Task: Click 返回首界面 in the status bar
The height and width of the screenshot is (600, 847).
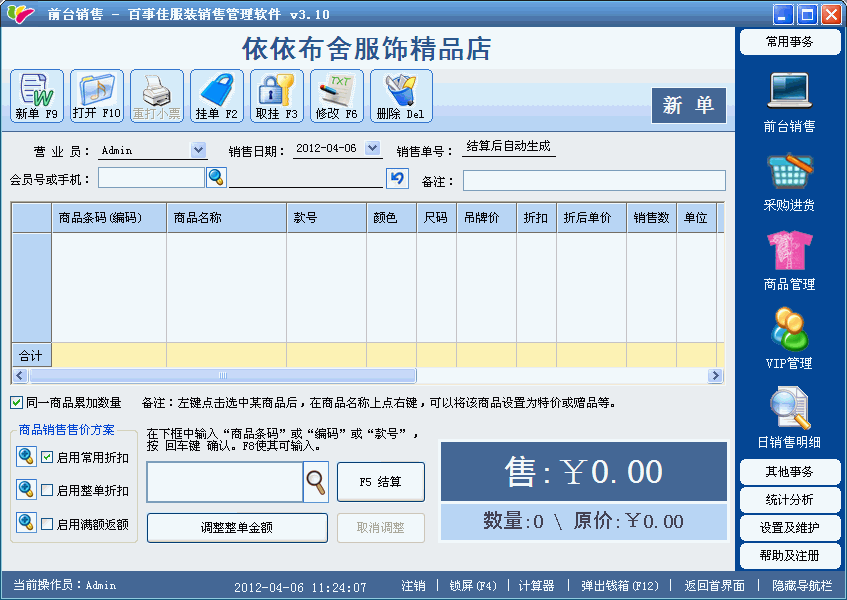Action: tap(714, 586)
